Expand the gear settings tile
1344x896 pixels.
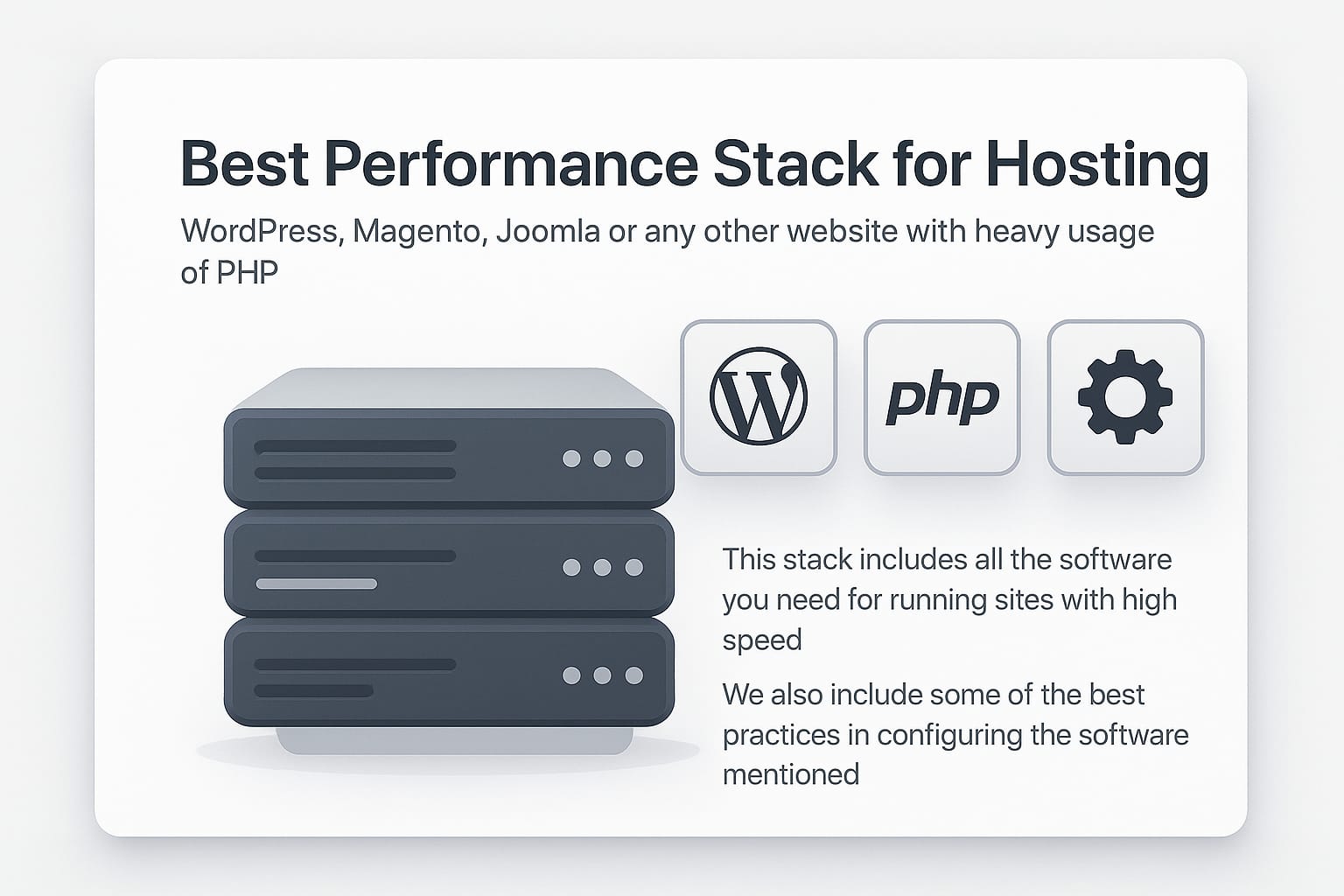click(1123, 395)
